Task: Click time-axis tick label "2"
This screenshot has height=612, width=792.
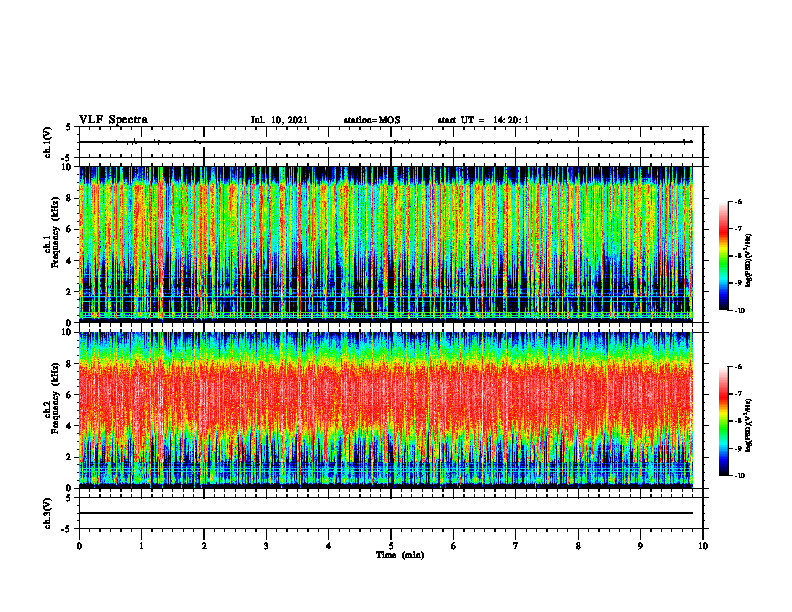Action: [204, 546]
